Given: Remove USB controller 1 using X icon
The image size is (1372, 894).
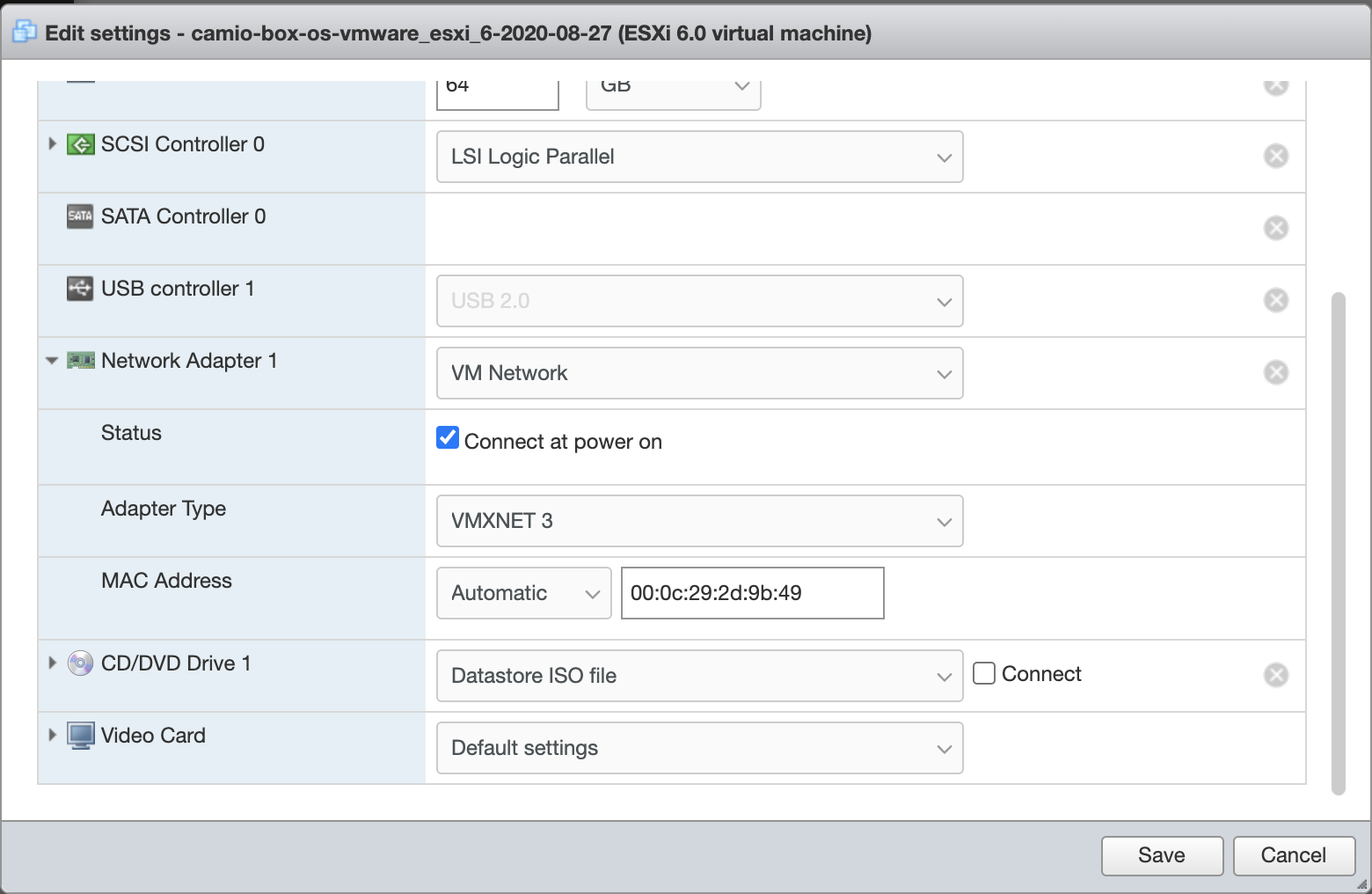Looking at the screenshot, I should click(x=1275, y=300).
